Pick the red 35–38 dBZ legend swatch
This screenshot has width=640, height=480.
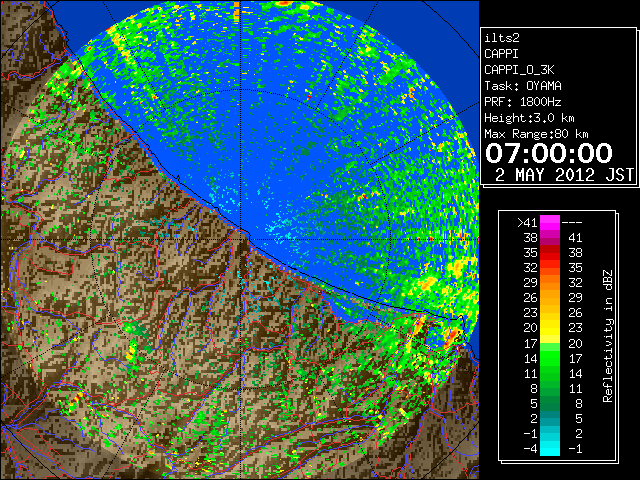[550, 253]
